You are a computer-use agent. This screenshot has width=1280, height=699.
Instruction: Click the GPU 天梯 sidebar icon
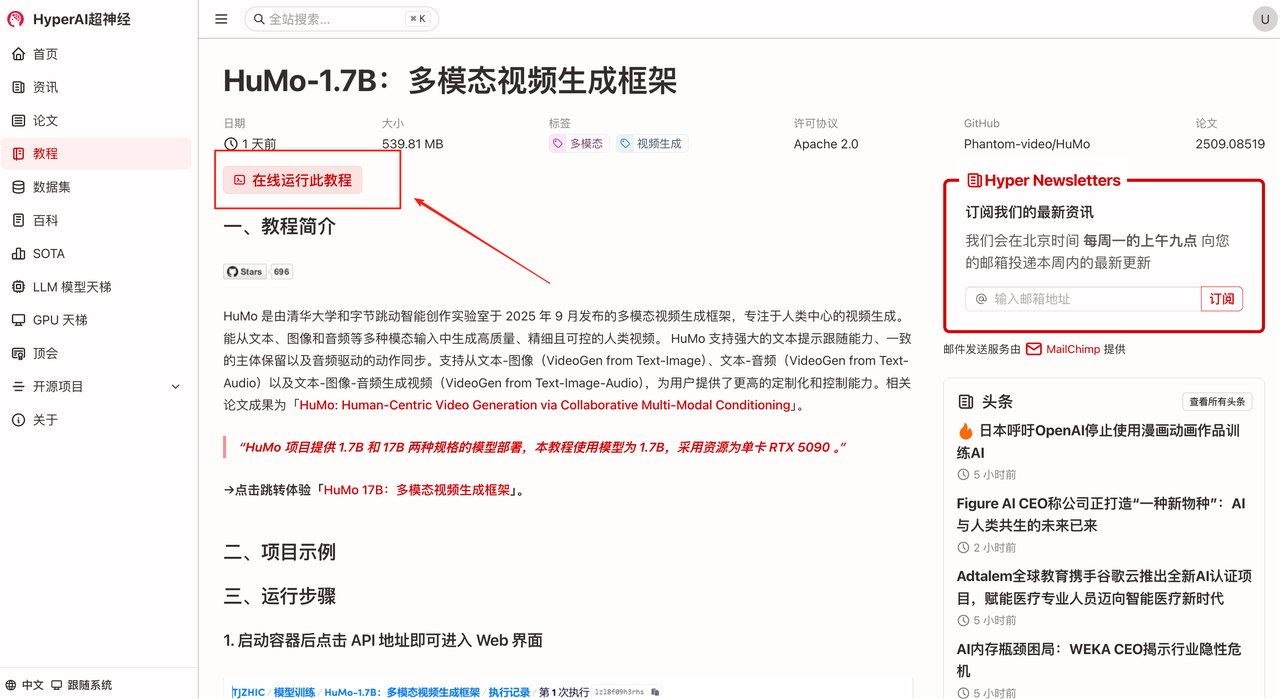tap(19, 319)
